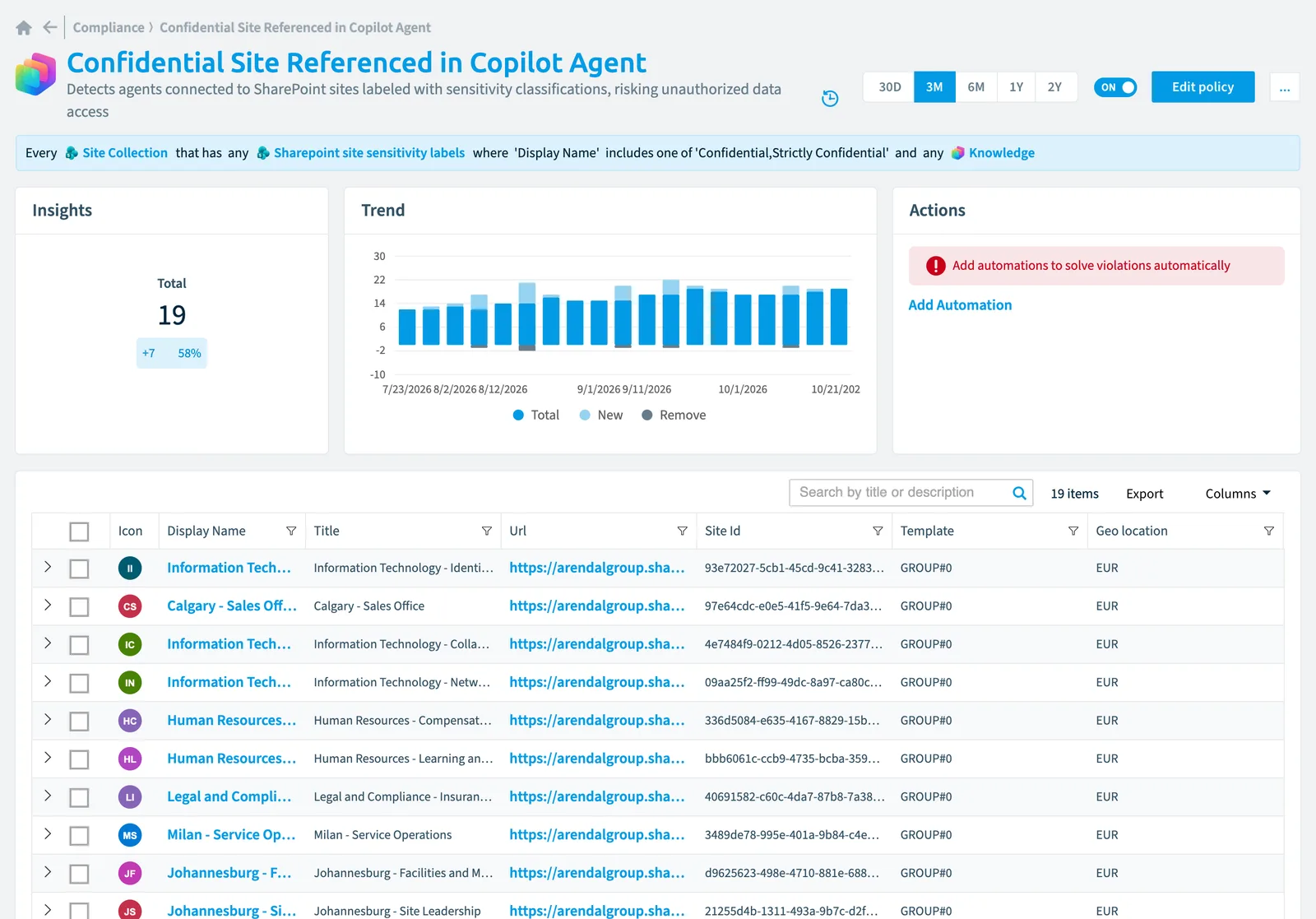Screen dimensions: 1316x919
Task: Open the Title column filter icon
Action: (x=487, y=531)
